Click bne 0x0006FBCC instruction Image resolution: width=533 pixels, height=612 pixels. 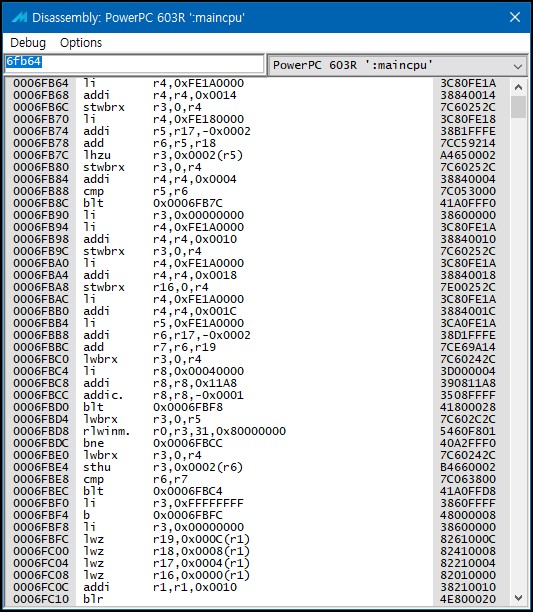(153, 443)
